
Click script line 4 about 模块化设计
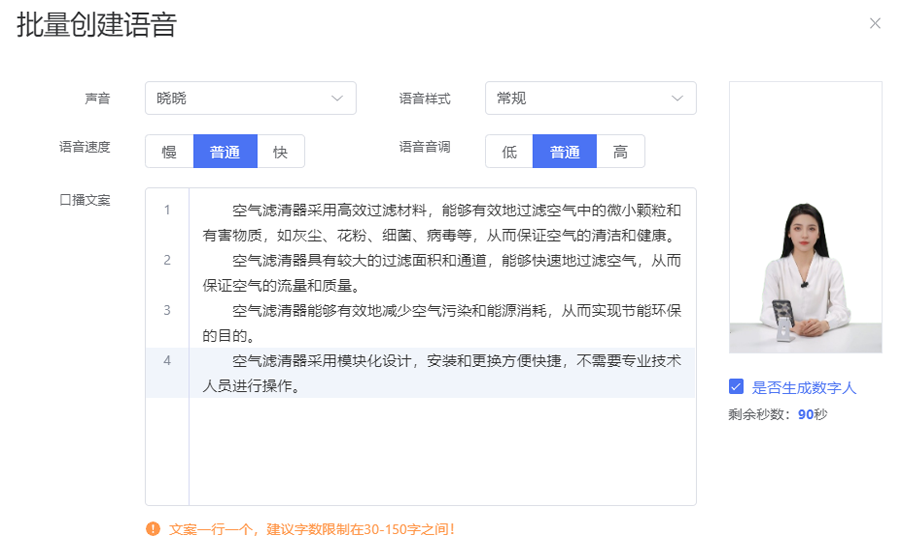coord(441,373)
